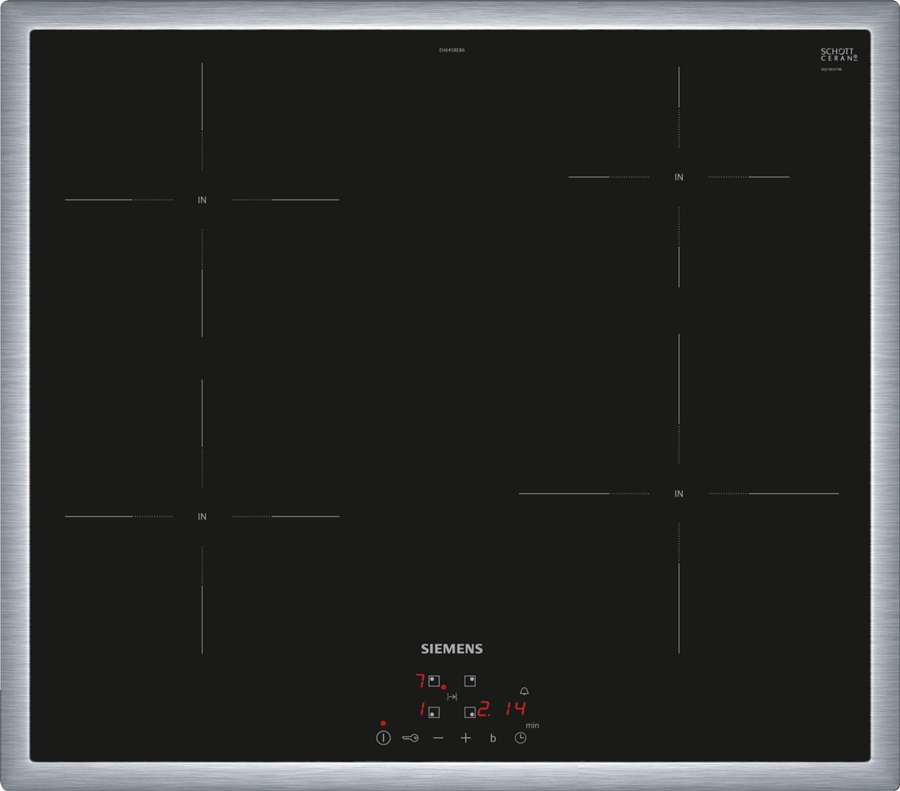Select the front-left cooking zone icon
The image size is (900, 791).
[x=434, y=712]
